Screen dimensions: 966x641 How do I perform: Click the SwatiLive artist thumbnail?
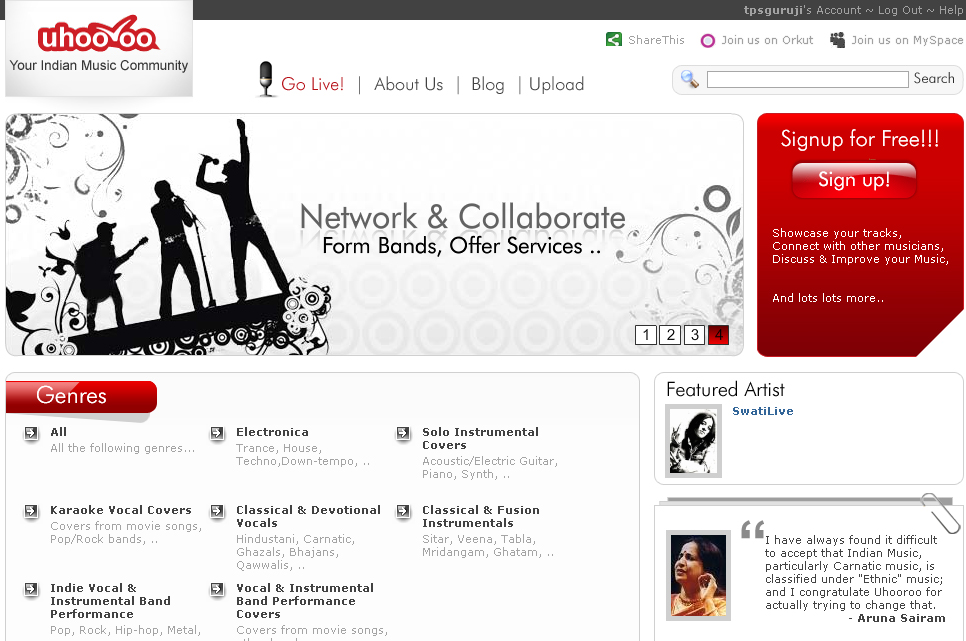pyautogui.click(x=693, y=441)
